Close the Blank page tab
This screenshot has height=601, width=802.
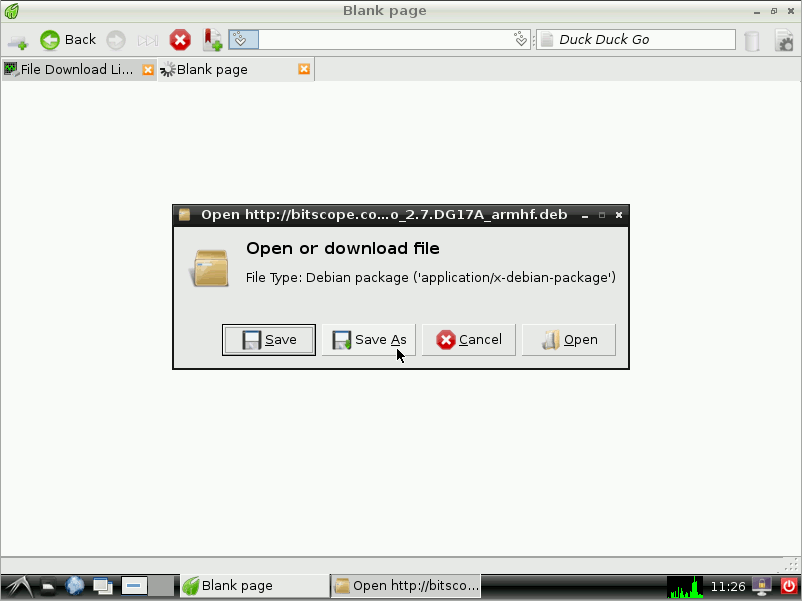click(x=304, y=70)
